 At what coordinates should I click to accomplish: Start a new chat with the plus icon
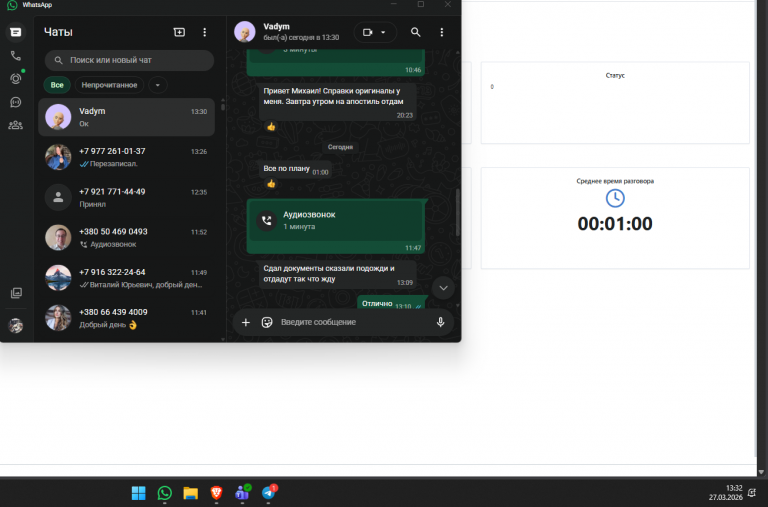179,32
